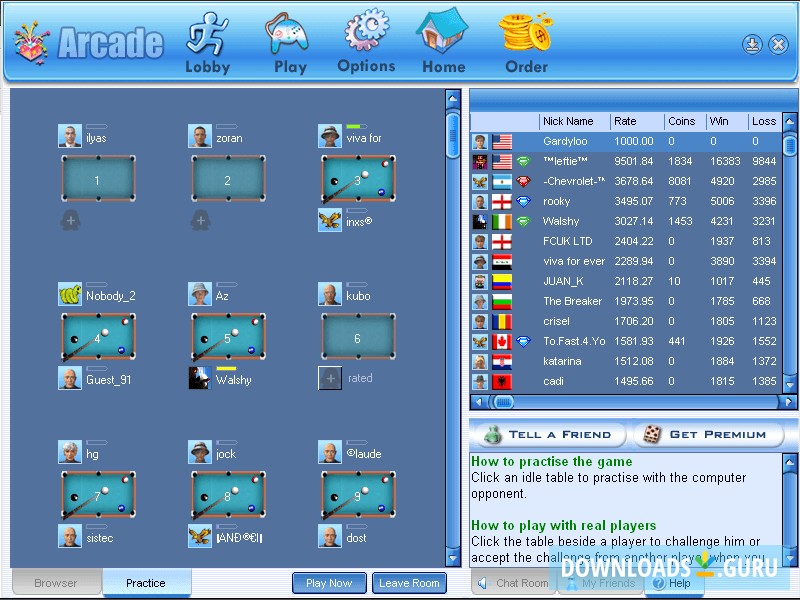Select player hg avatar
Viewport: 800px width, 600px height.
point(70,453)
